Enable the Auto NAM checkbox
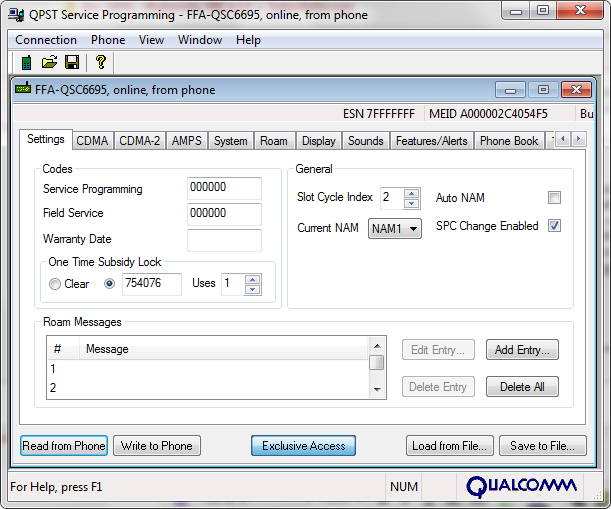The height and width of the screenshot is (509, 611). (x=554, y=198)
